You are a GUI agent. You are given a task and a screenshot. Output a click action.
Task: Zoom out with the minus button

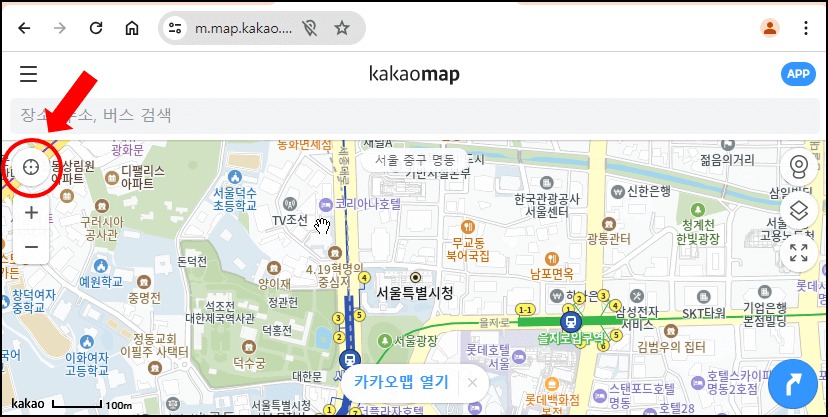point(32,247)
